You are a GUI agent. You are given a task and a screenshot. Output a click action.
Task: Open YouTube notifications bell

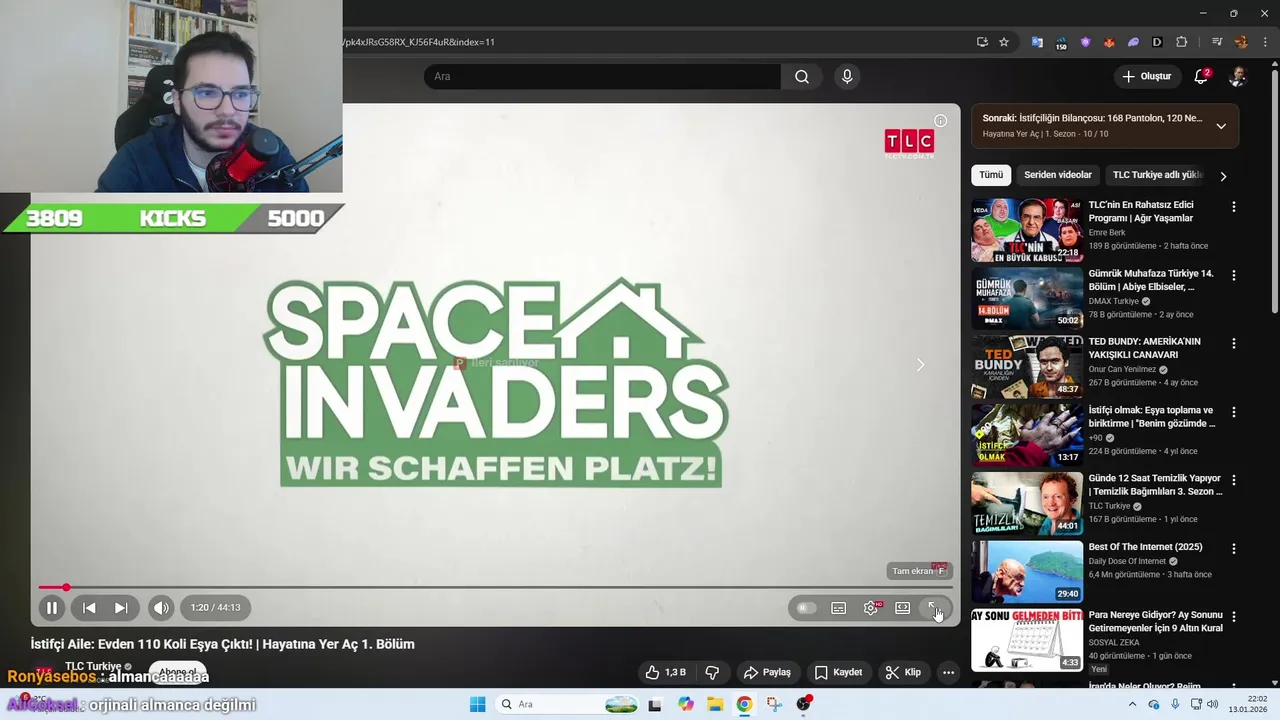[x=1202, y=77]
